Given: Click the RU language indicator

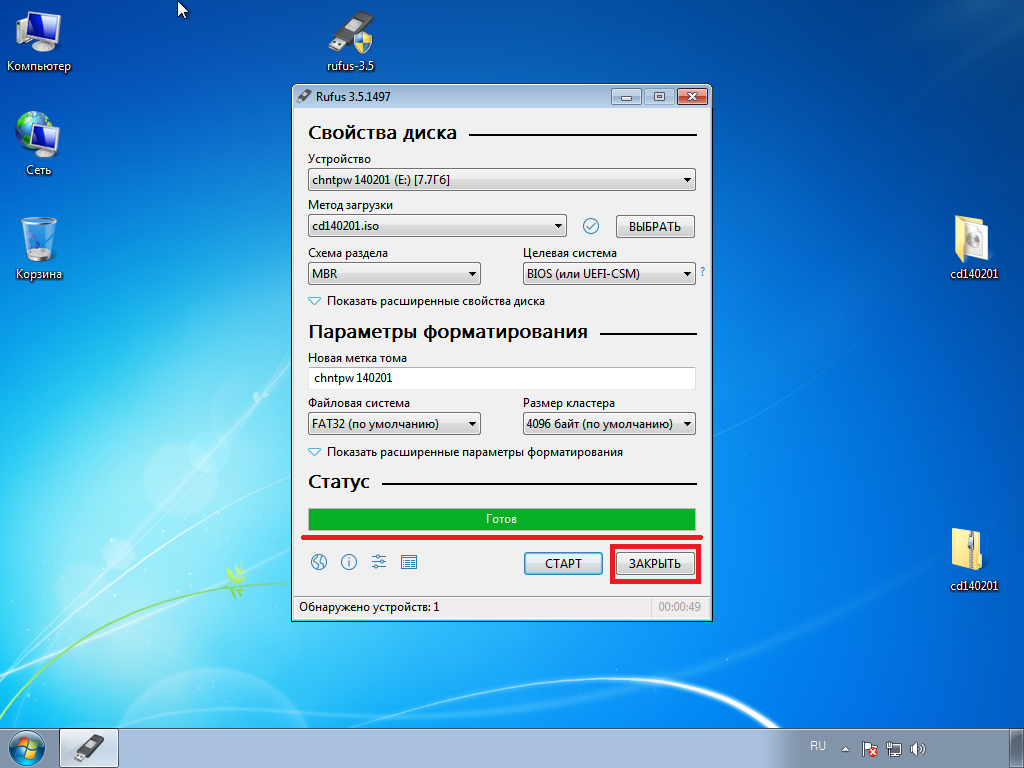Looking at the screenshot, I should [818, 746].
